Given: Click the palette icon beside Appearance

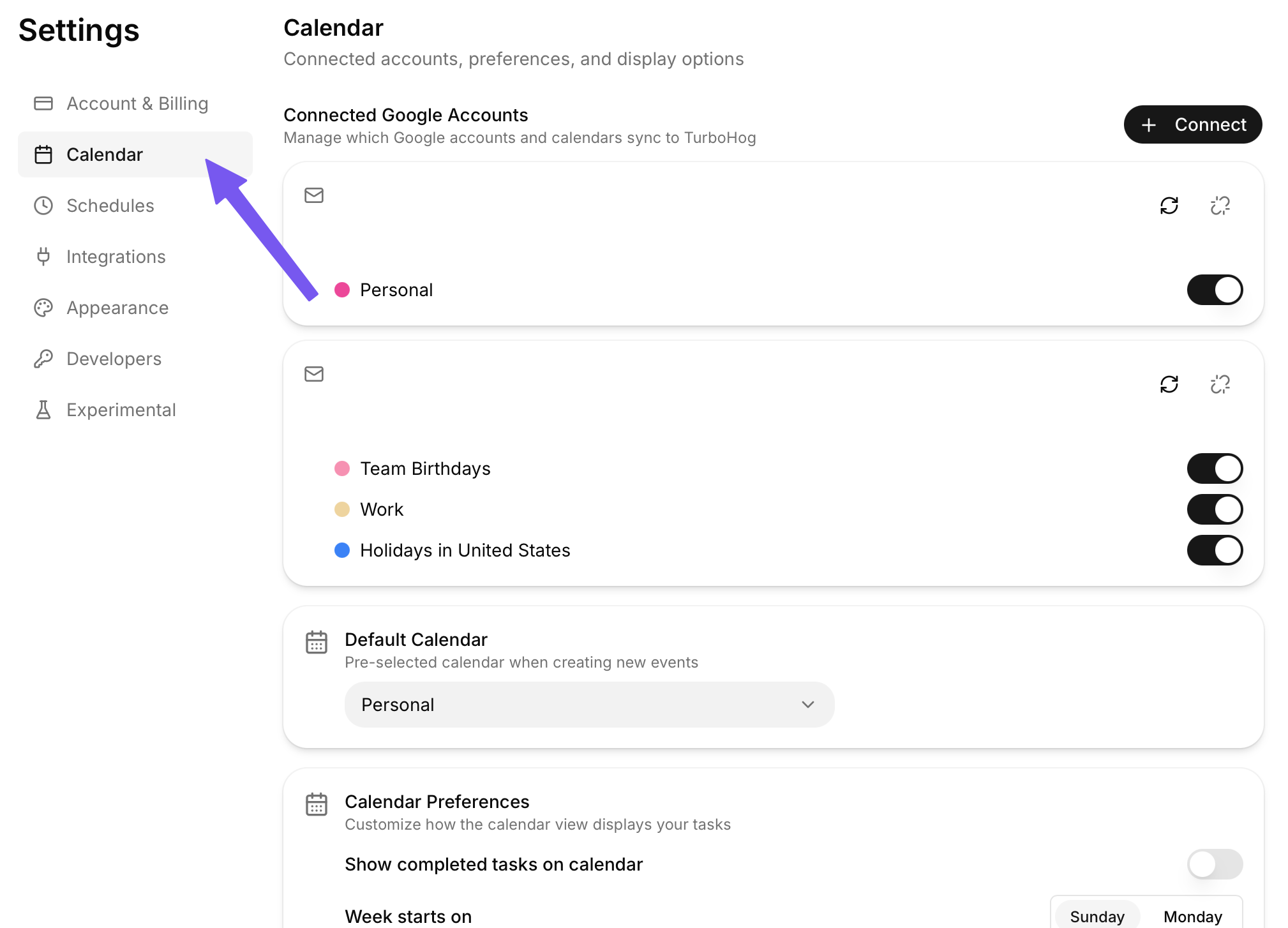Looking at the screenshot, I should [43, 308].
